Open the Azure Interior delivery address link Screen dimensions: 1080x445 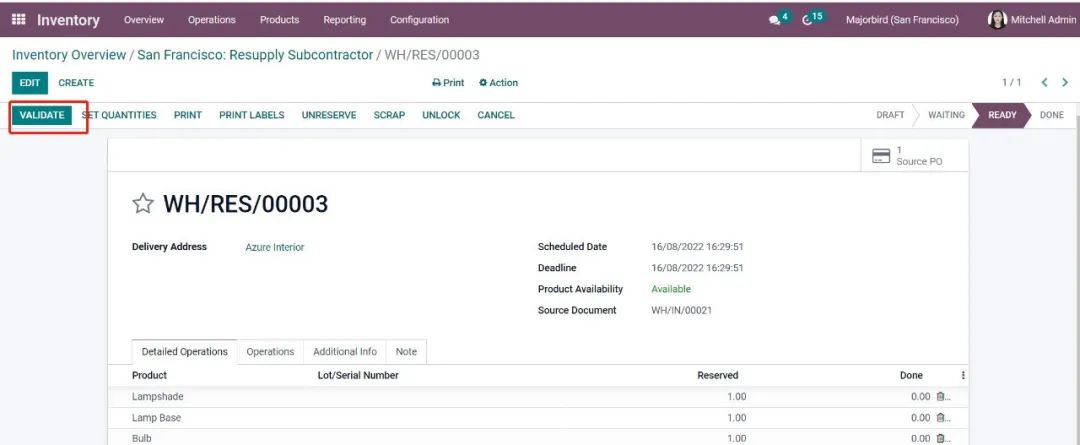[275, 247]
